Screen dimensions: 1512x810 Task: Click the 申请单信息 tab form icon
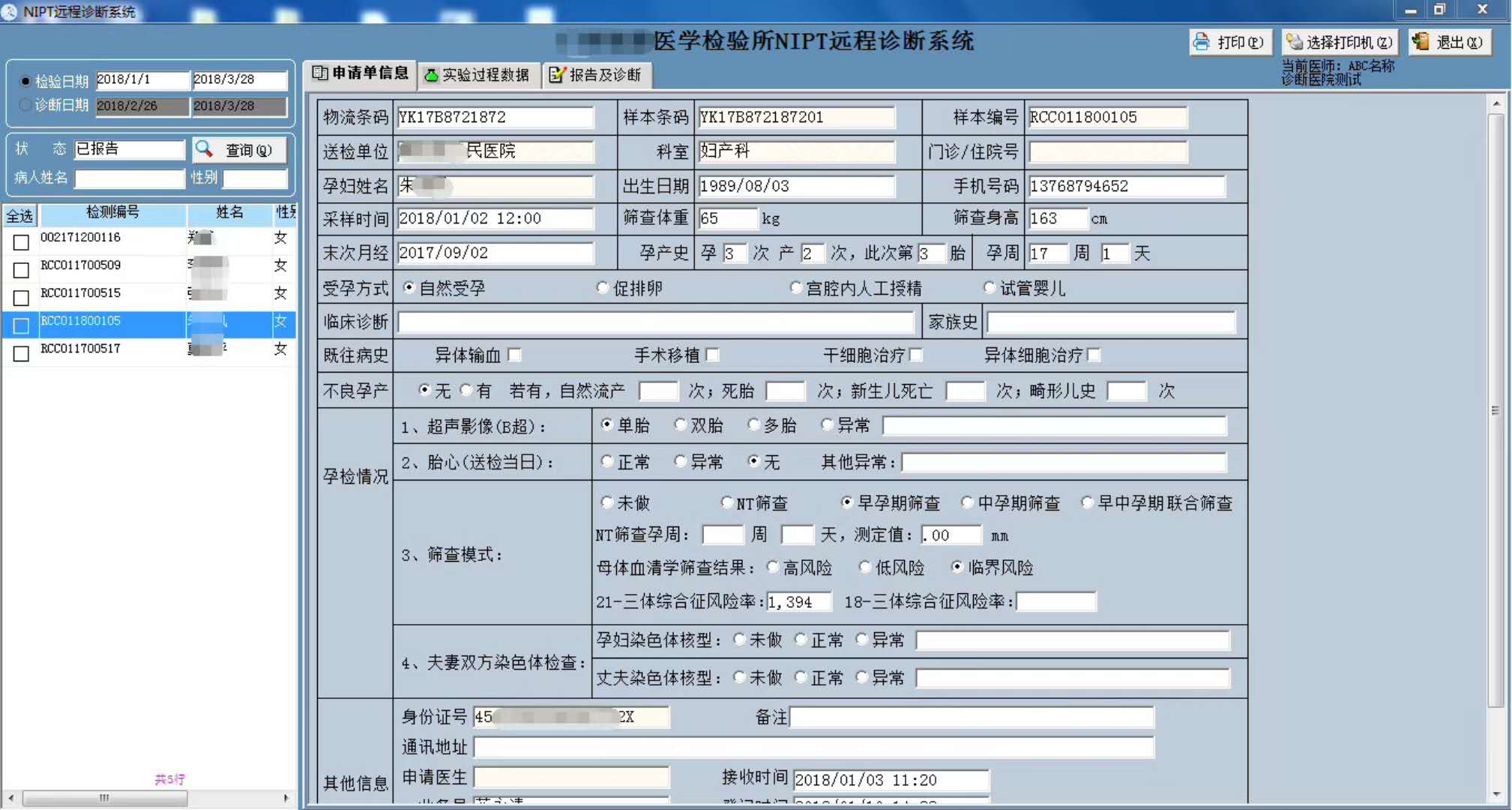click(320, 73)
